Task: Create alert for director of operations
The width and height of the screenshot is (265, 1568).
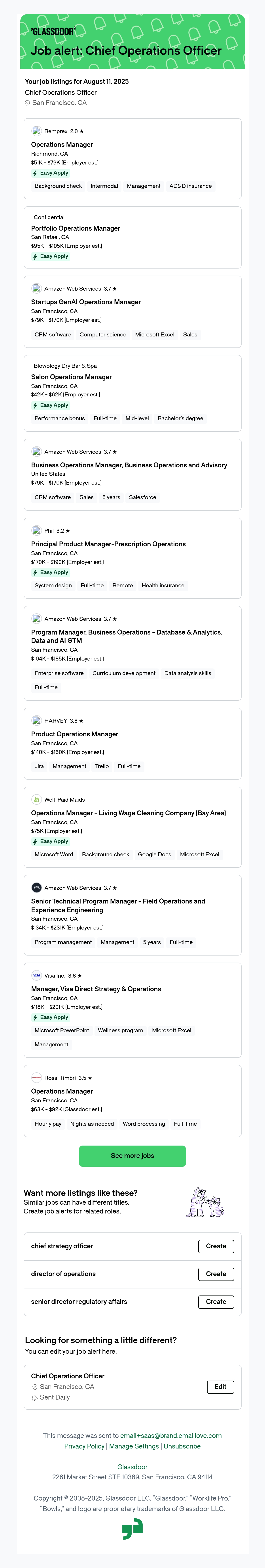Action: point(216,1273)
